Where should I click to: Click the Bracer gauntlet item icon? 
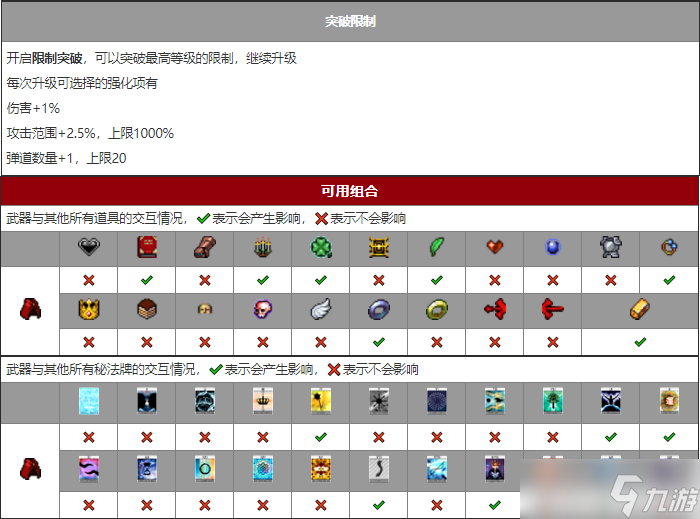pos(205,247)
